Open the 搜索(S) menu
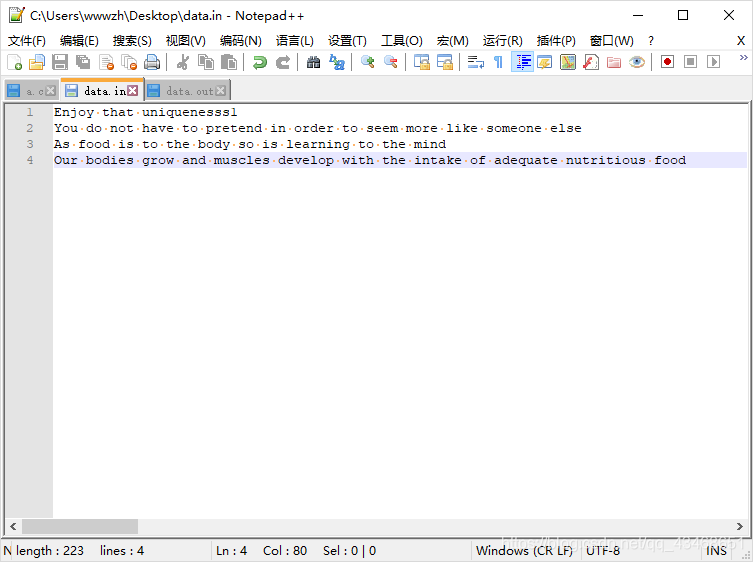753x562 pixels. [x=132, y=41]
